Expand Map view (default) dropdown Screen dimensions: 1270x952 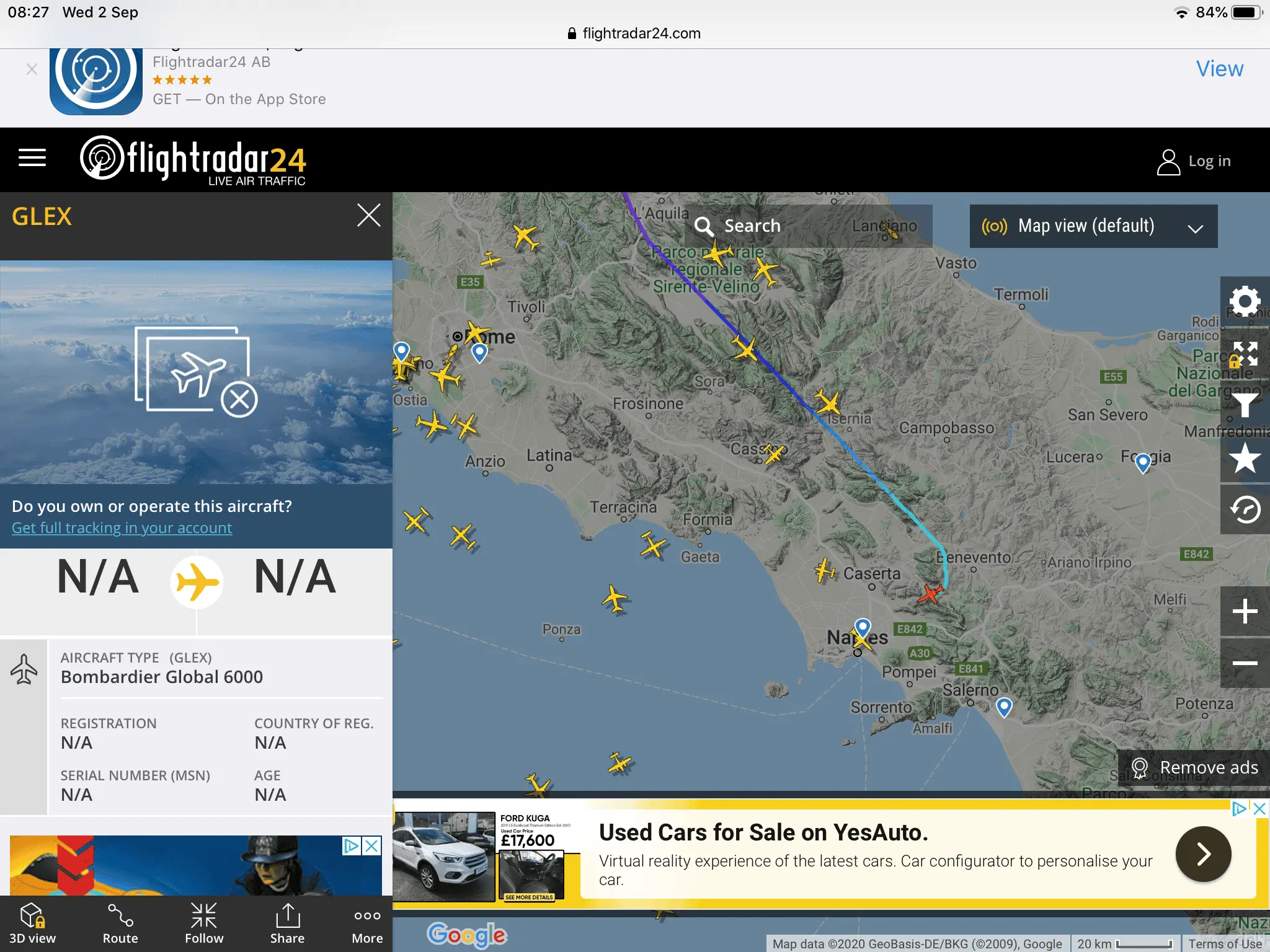(1093, 226)
